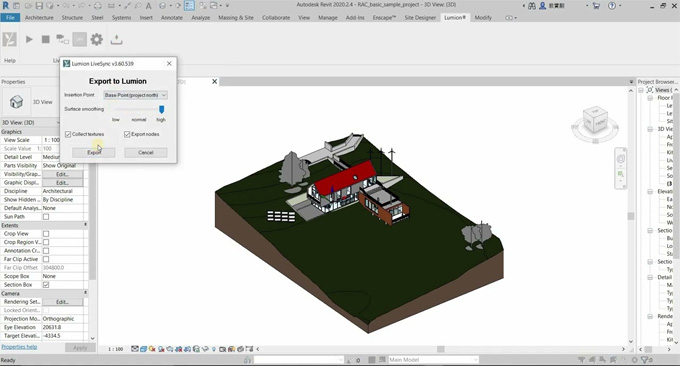Click the Print icon in quick access toolbar
680x366 pixels.
point(98,6)
